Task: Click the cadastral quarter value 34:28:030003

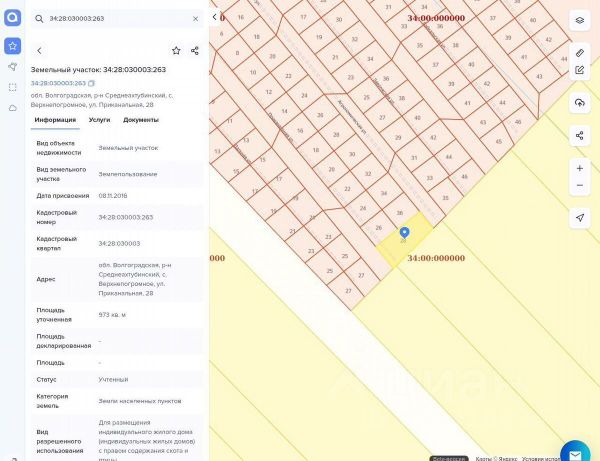Action: pyautogui.click(x=119, y=243)
